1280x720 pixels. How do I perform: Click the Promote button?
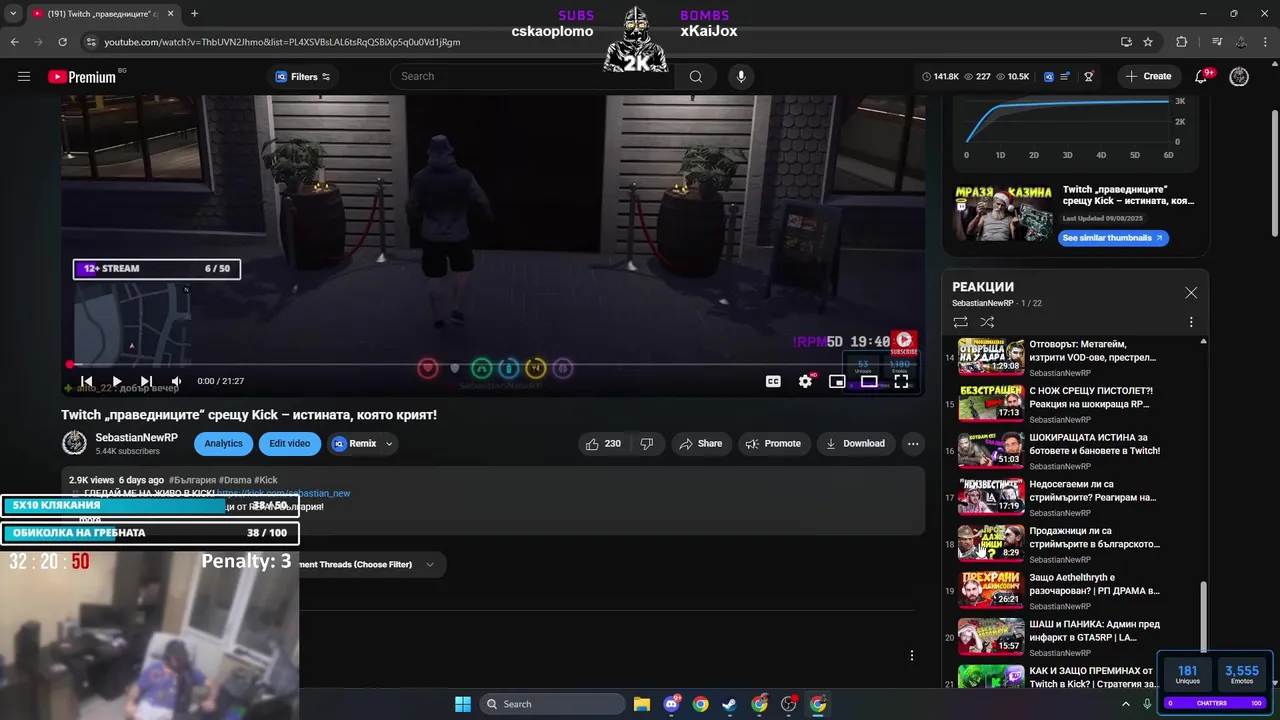tap(773, 444)
